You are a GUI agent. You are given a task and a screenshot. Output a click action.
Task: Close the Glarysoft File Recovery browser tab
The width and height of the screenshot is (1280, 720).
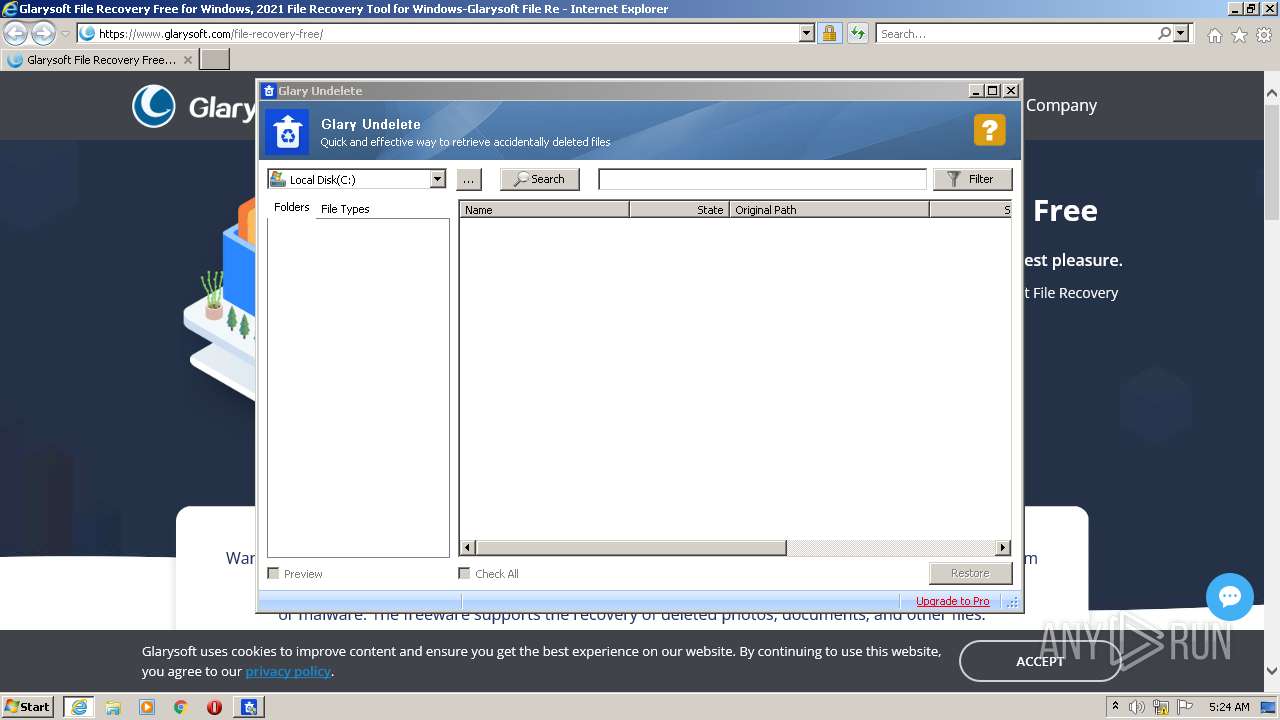point(187,60)
